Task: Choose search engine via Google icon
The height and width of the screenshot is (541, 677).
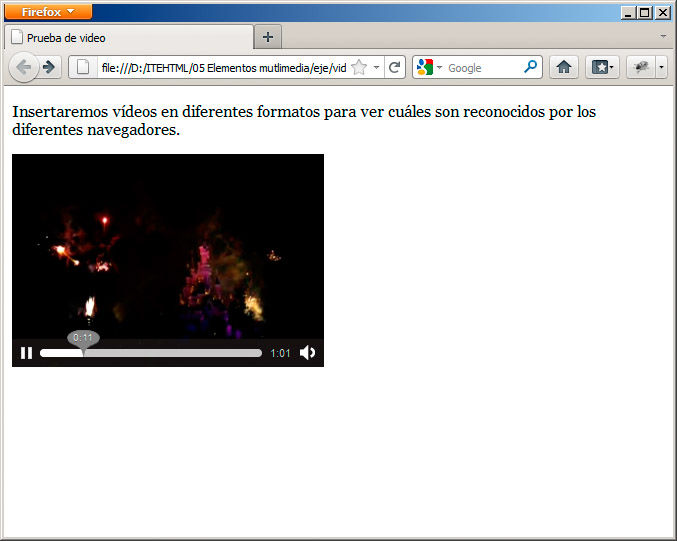Action: pos(428,68)
